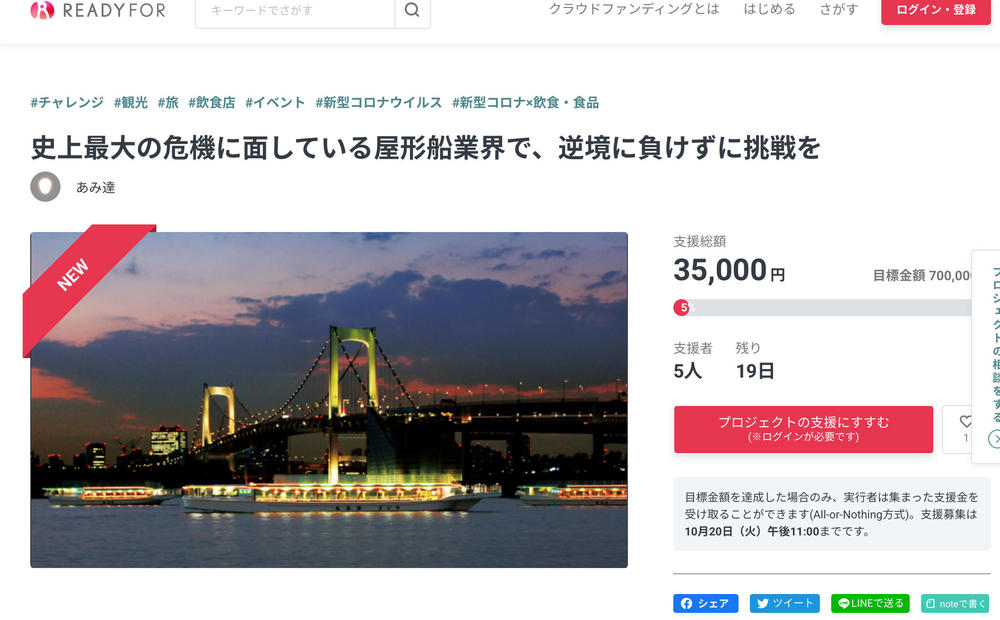The height and width of the screenshot is (620, 1000).
Task: Click the funding progress bar
Action: [x=823, y=308]
